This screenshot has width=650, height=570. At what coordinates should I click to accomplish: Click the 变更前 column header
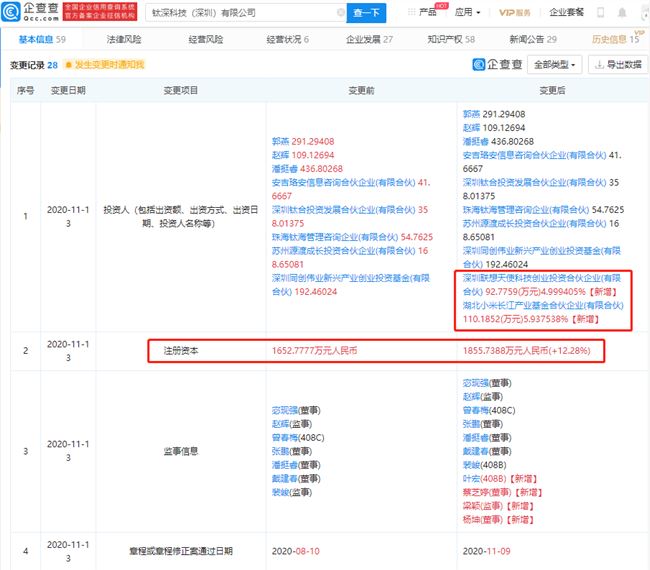361,91
